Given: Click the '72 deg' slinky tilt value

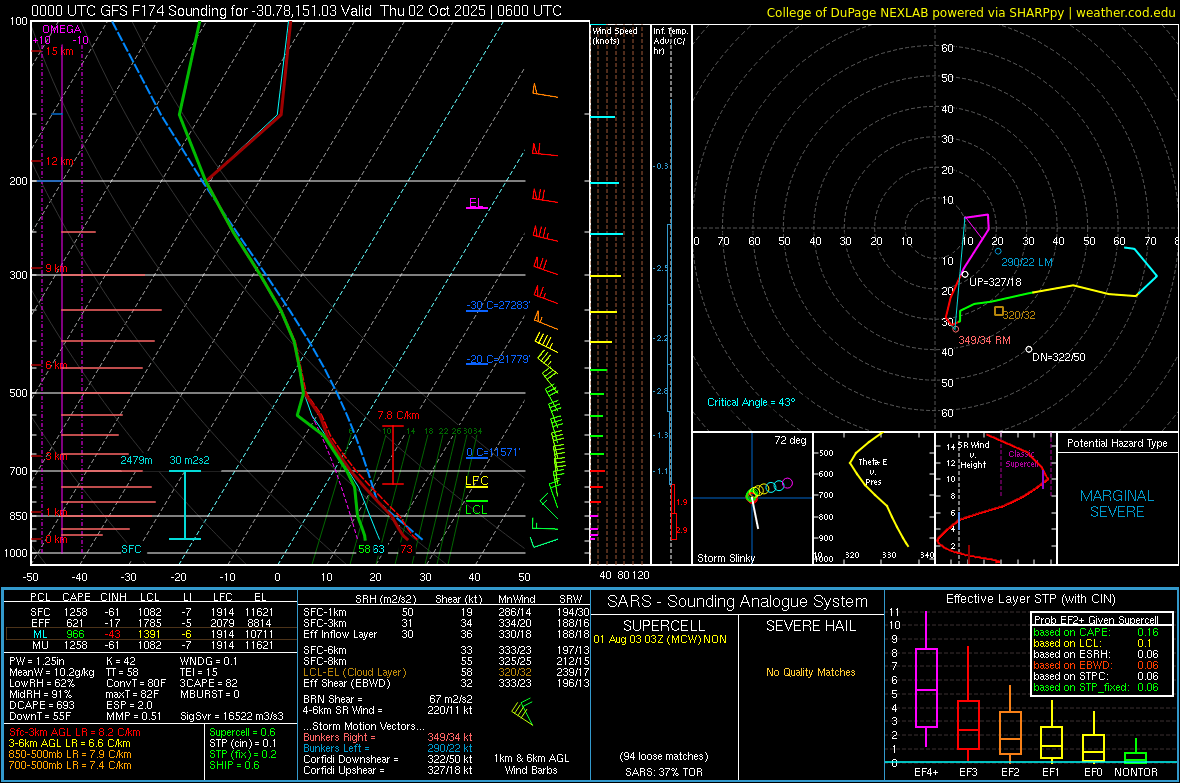Looking at the screenshot, I should pyautogui.click(x=790, y=440).
